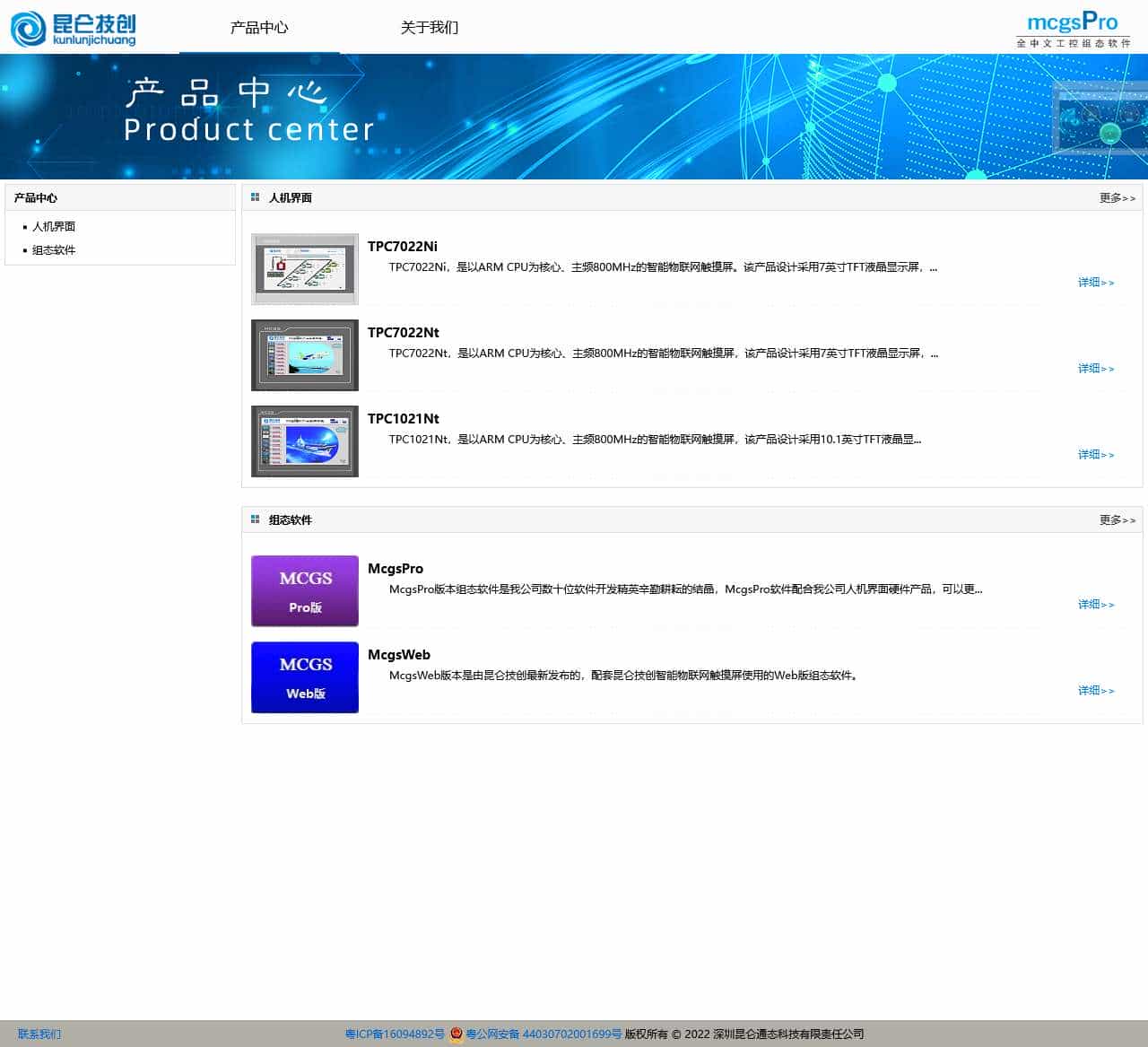View details for McgsWeb software

1095,691
